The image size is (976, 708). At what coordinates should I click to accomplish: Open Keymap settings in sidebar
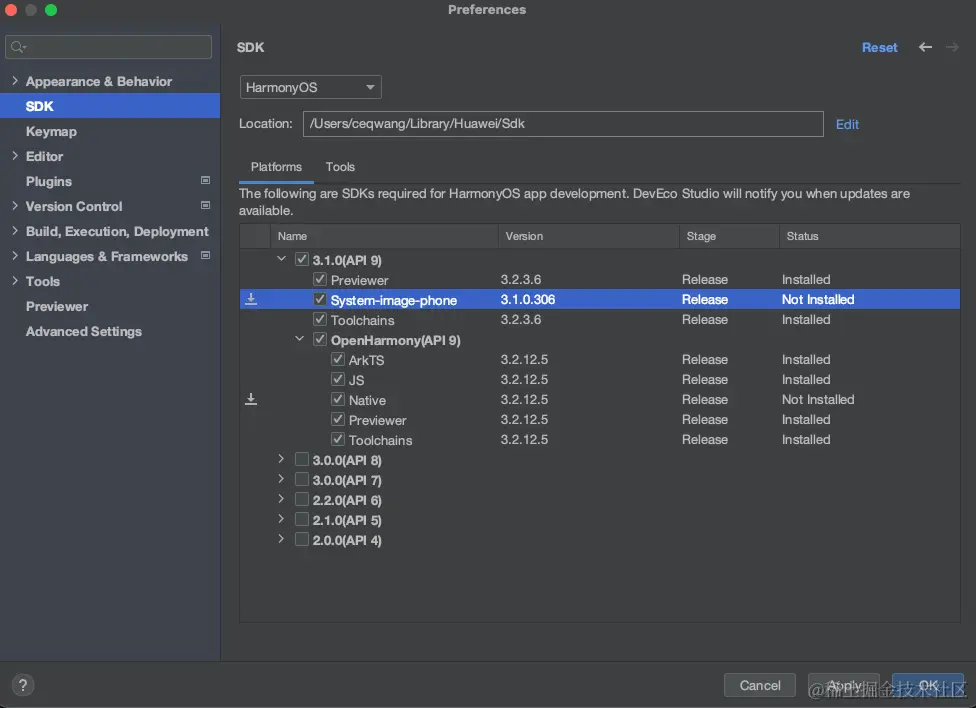51,131
